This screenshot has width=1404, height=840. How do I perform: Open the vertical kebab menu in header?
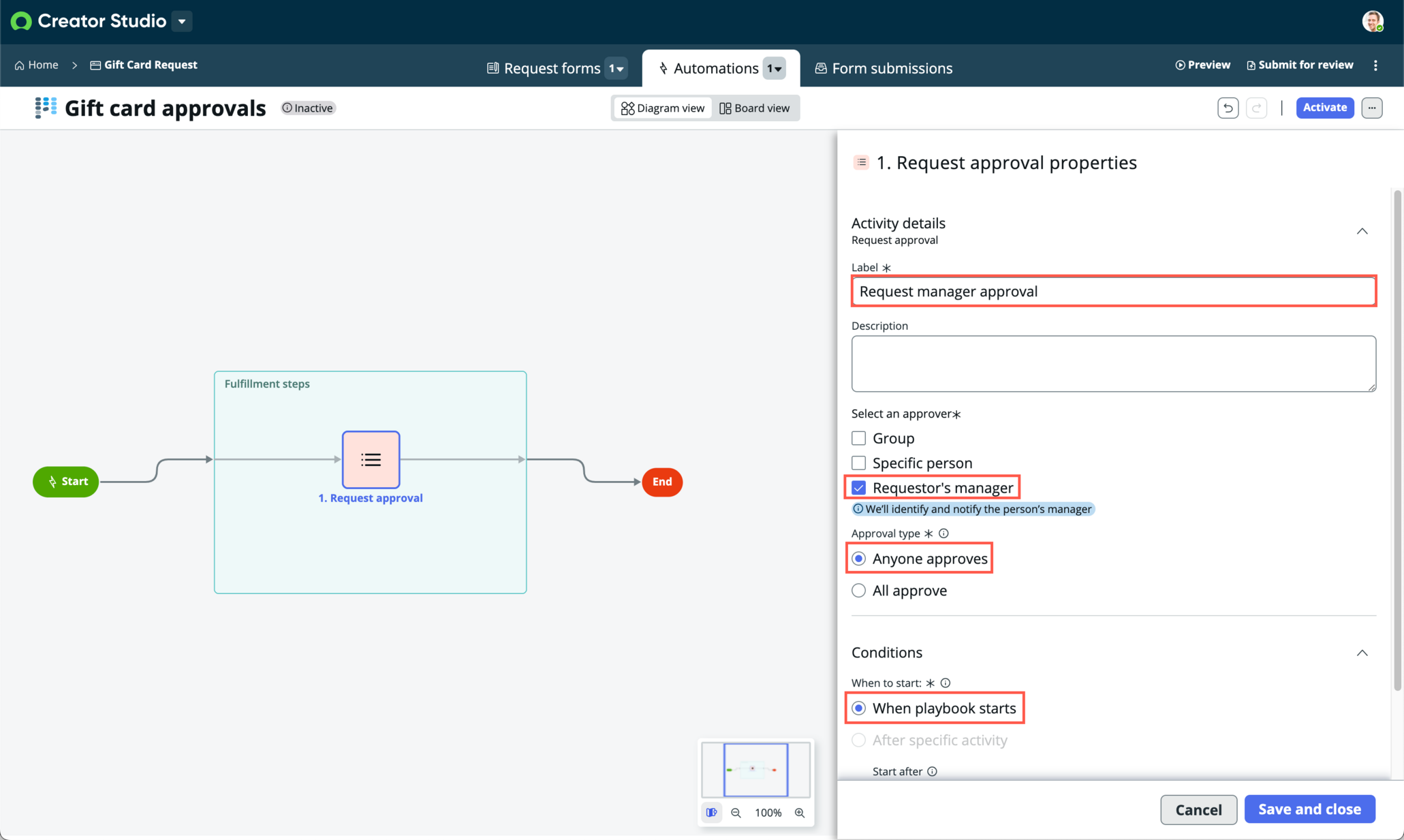[x=1375, y=65]
